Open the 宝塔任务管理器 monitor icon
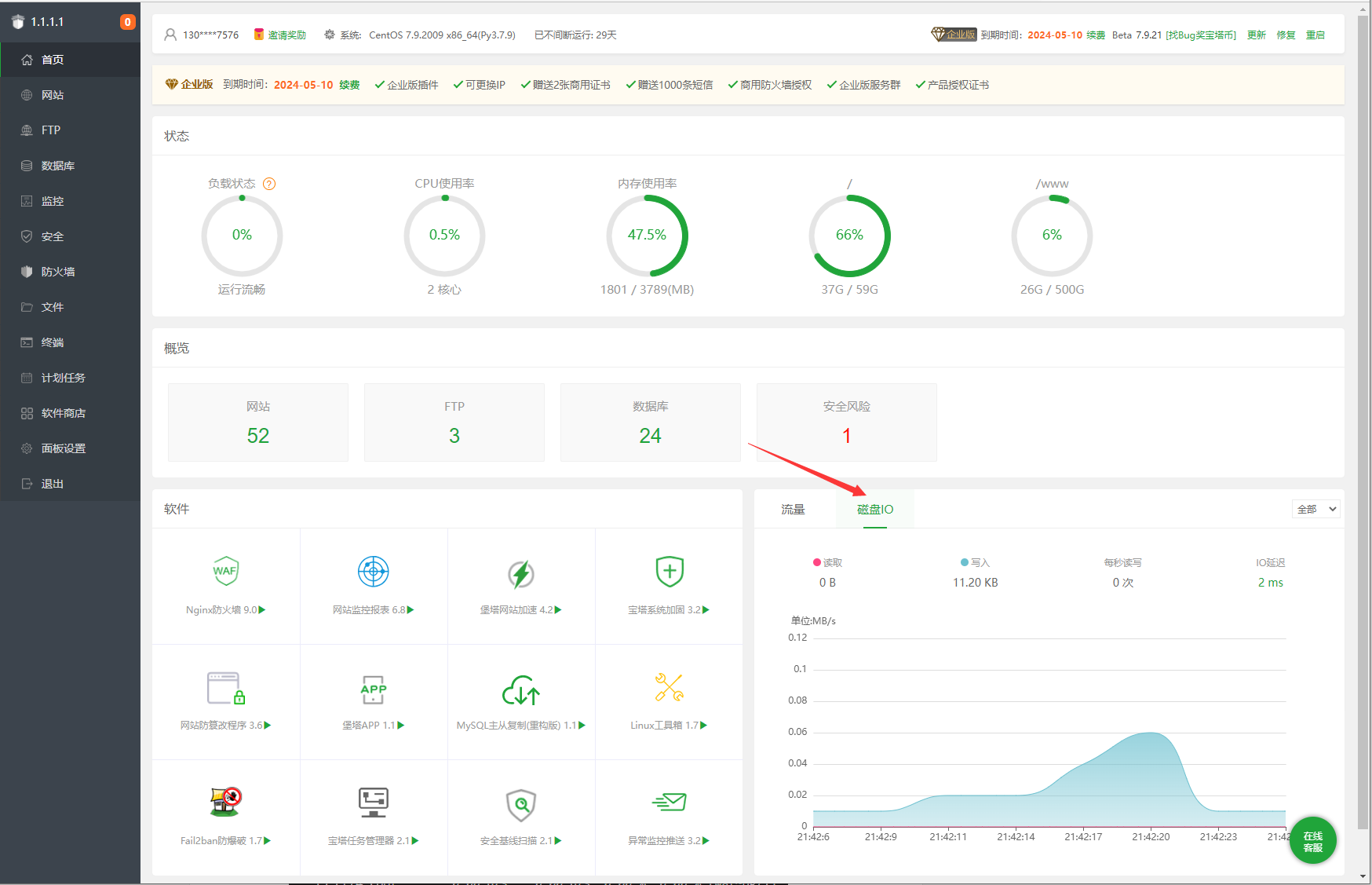 pos(373,803)
